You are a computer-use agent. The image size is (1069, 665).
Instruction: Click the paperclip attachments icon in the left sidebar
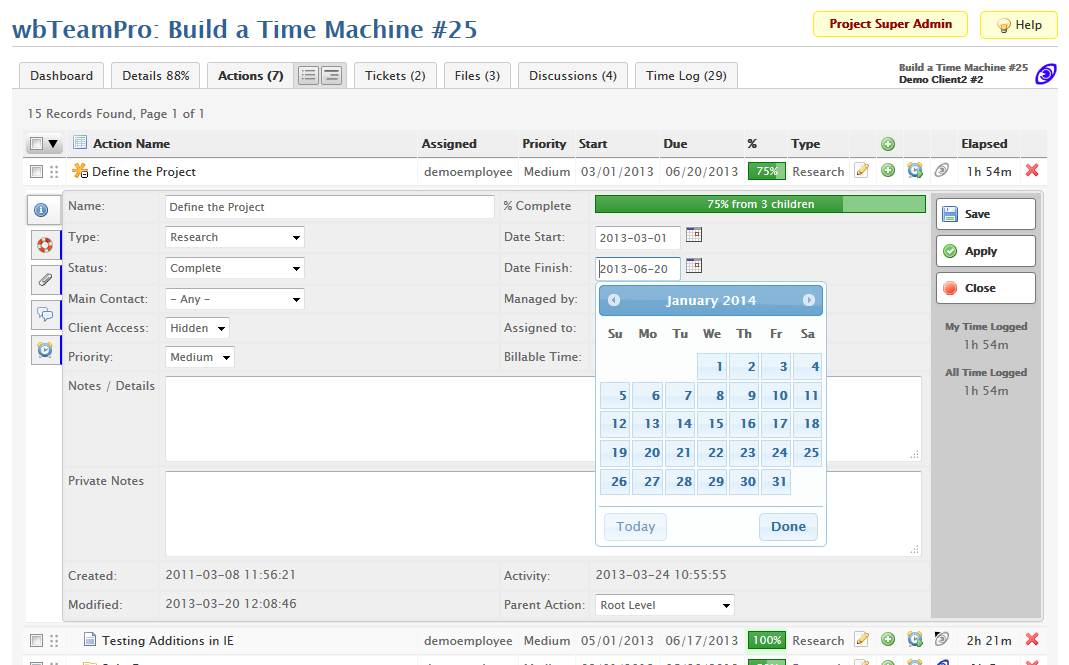click(x=45, y=280)
